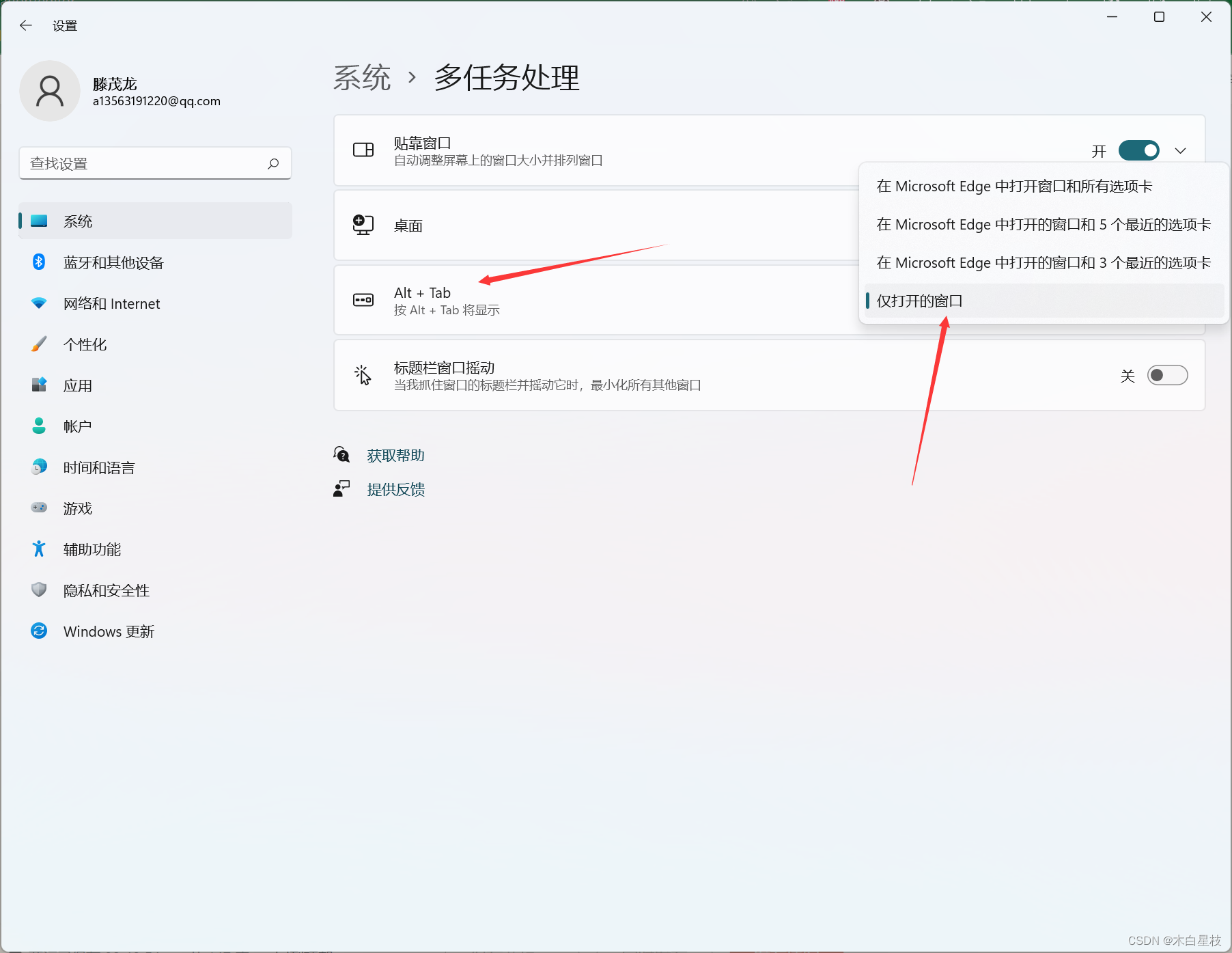Click the back arrow in Settings
This screenshot has width=1232, height=953.
coord(26,25)
